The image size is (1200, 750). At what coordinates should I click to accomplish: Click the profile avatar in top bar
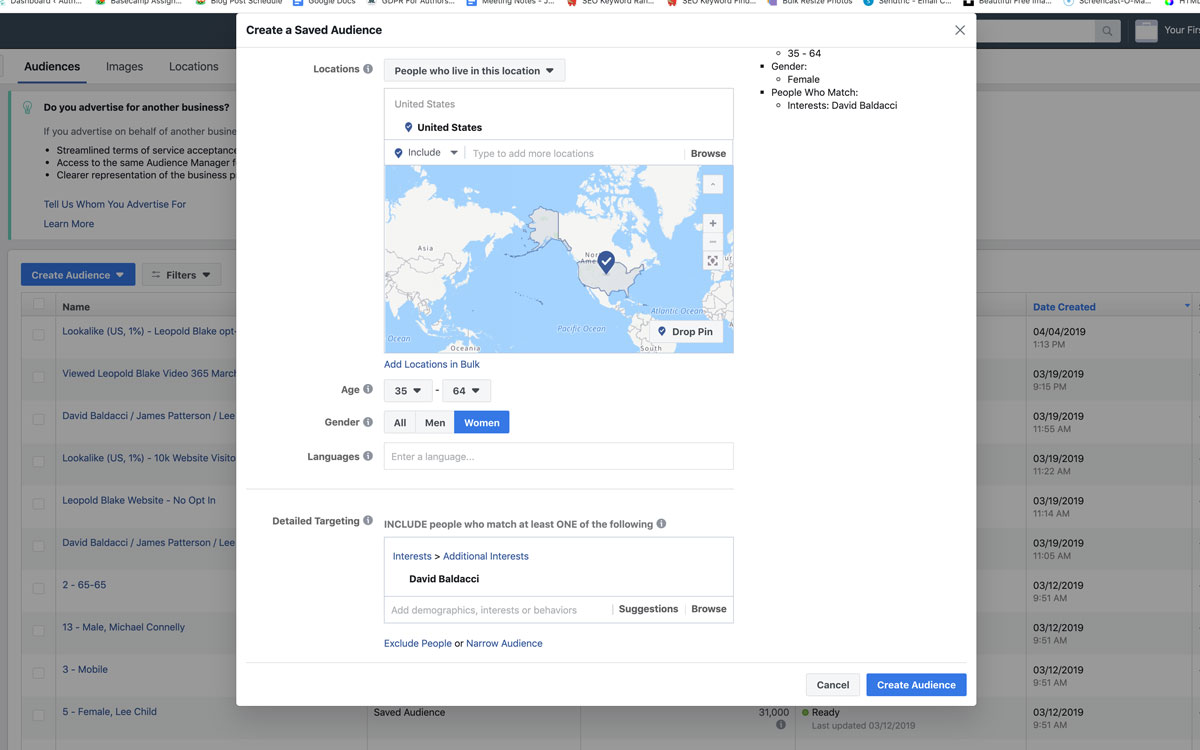[1146, 31]
